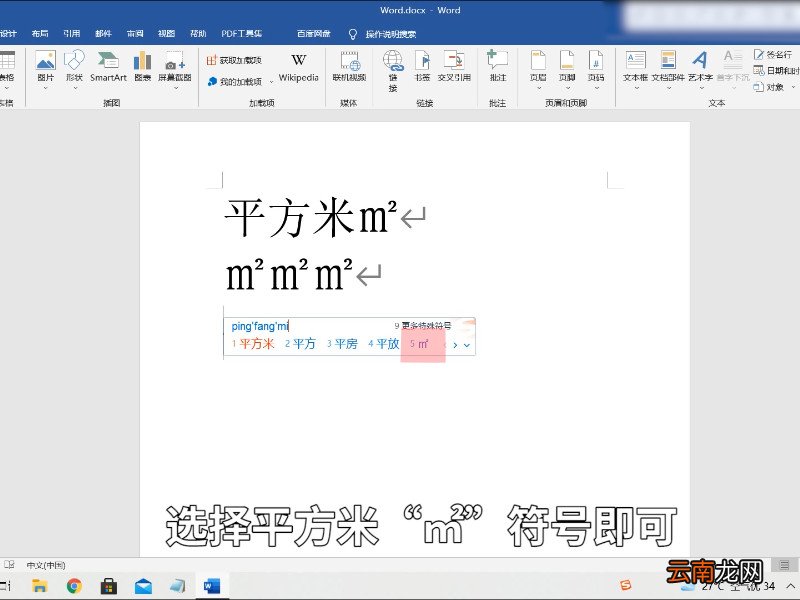
Task: Add a hyperlink with the 链接 icon
Action: tap(393, 70)
